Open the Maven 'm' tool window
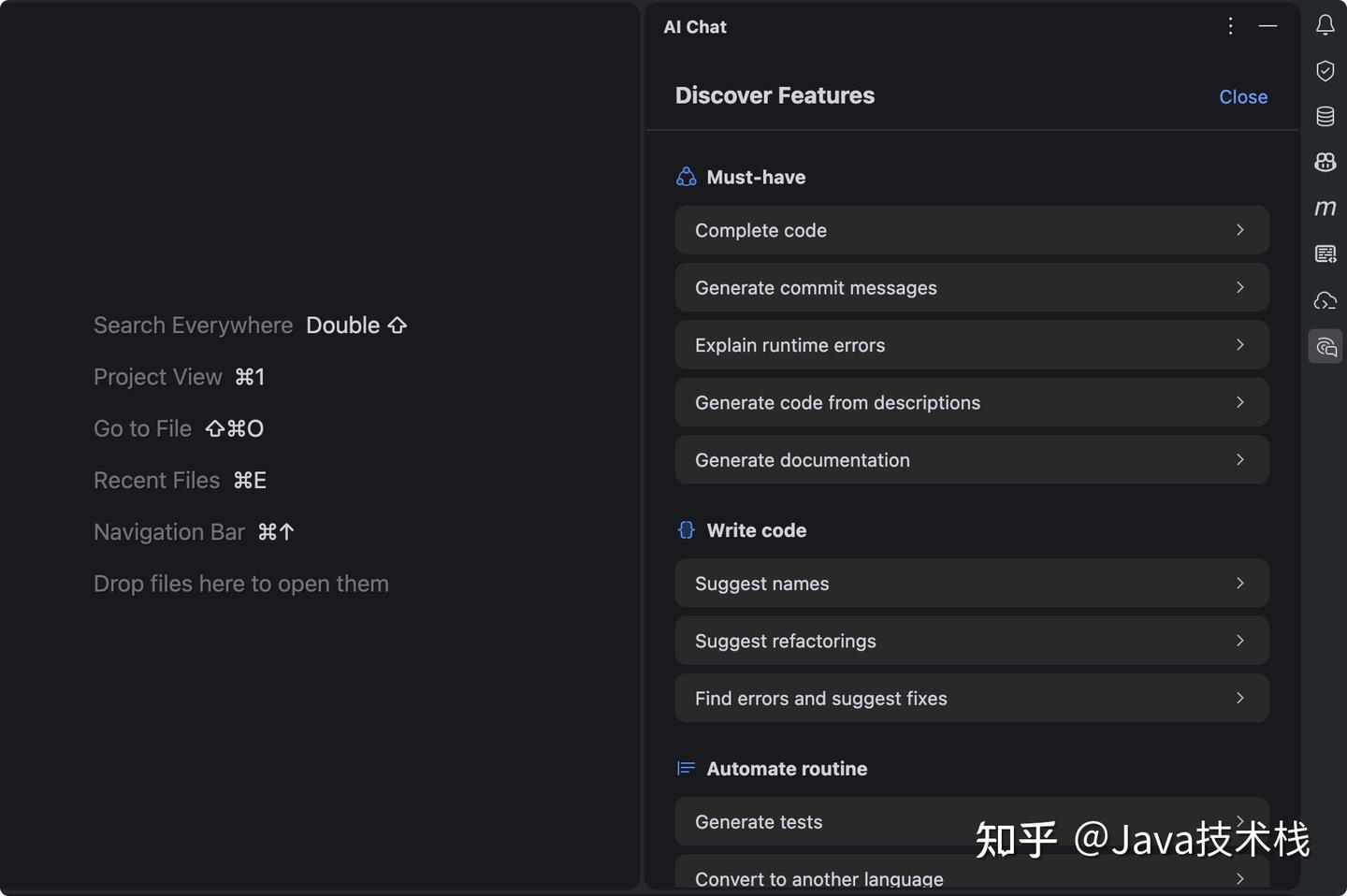Viewport: 1347px width, 896px height. pyautogui.click(x=1325, y=208)
